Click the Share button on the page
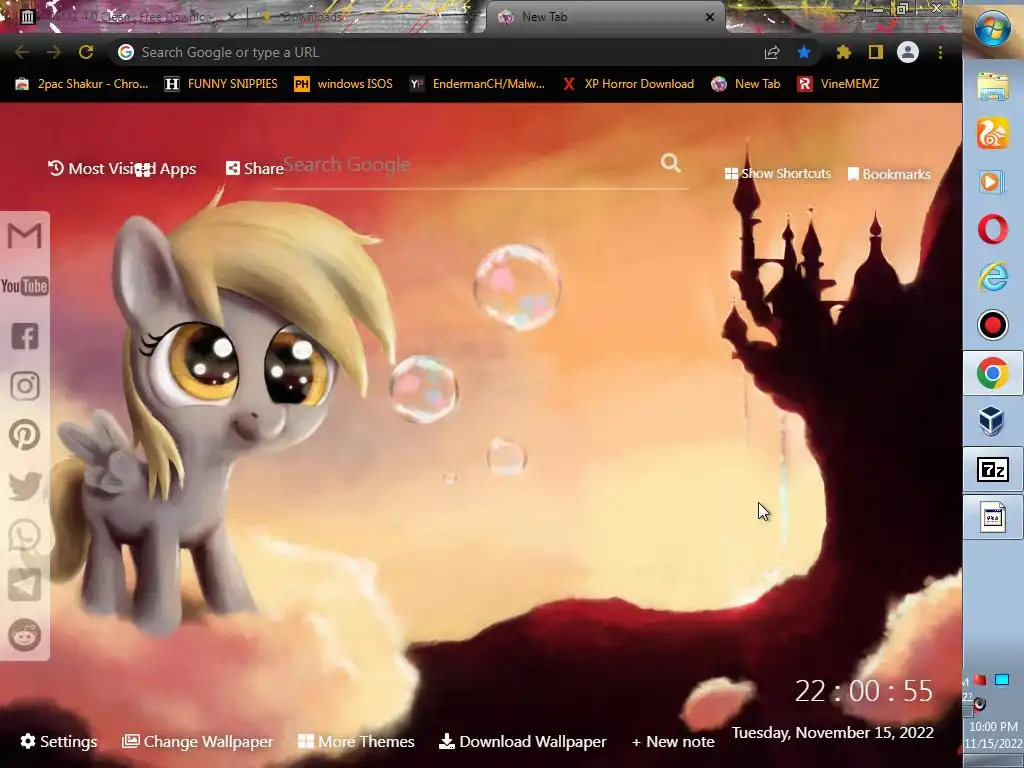This screenshot has height=768, width=1024. pyautogui.click(x=255, y=168)
